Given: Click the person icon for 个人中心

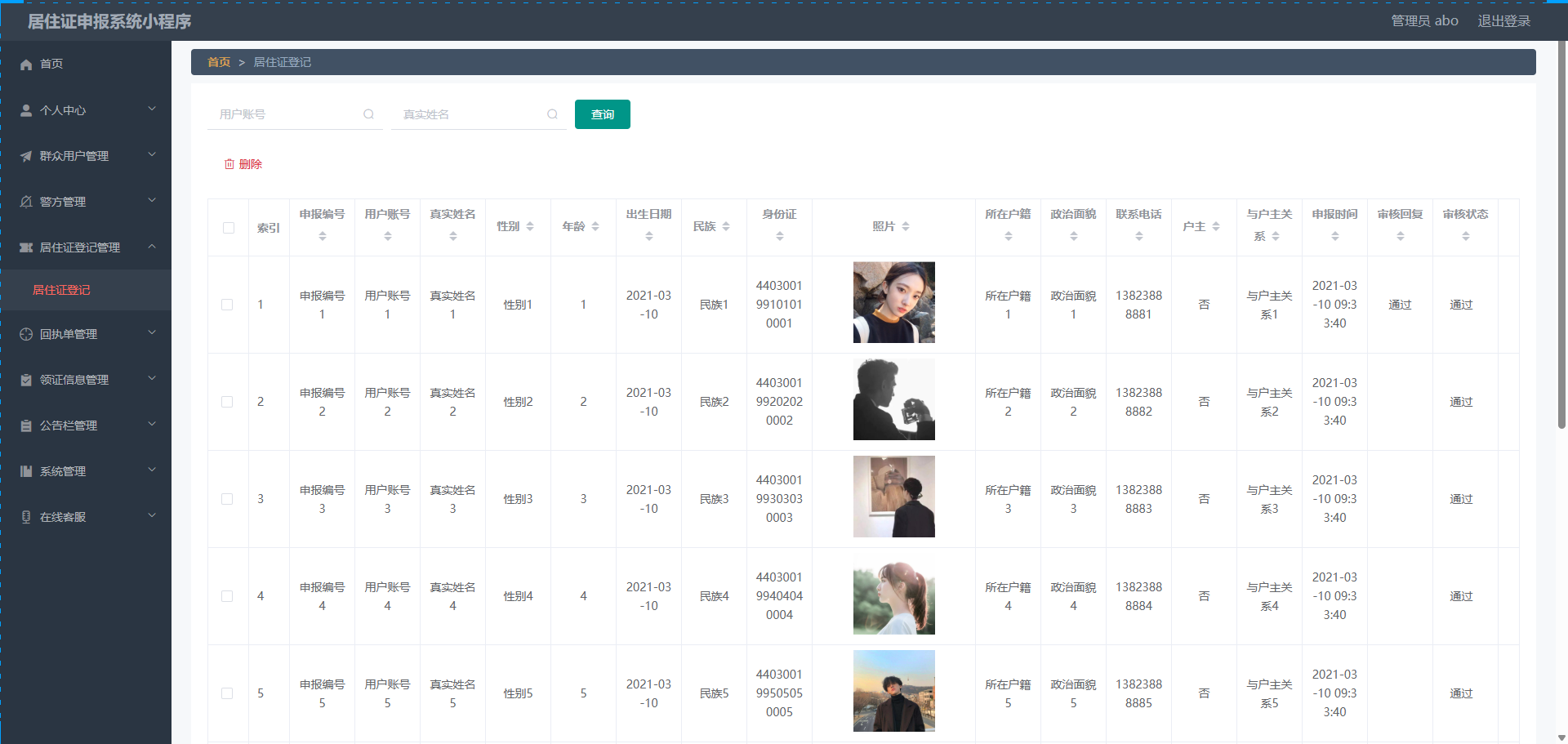Looking at the screenshot, I should pyautogui.click(x=26, y=110).
